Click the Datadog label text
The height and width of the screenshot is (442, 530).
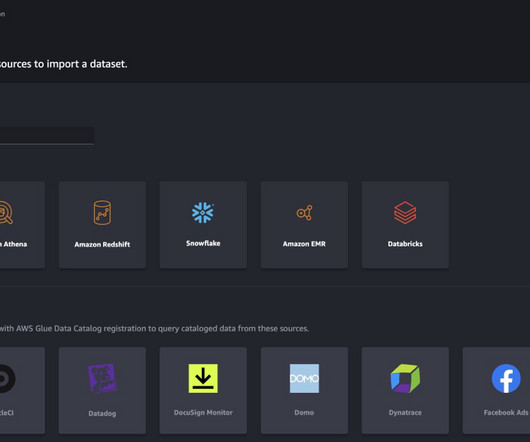pos(102,413)
